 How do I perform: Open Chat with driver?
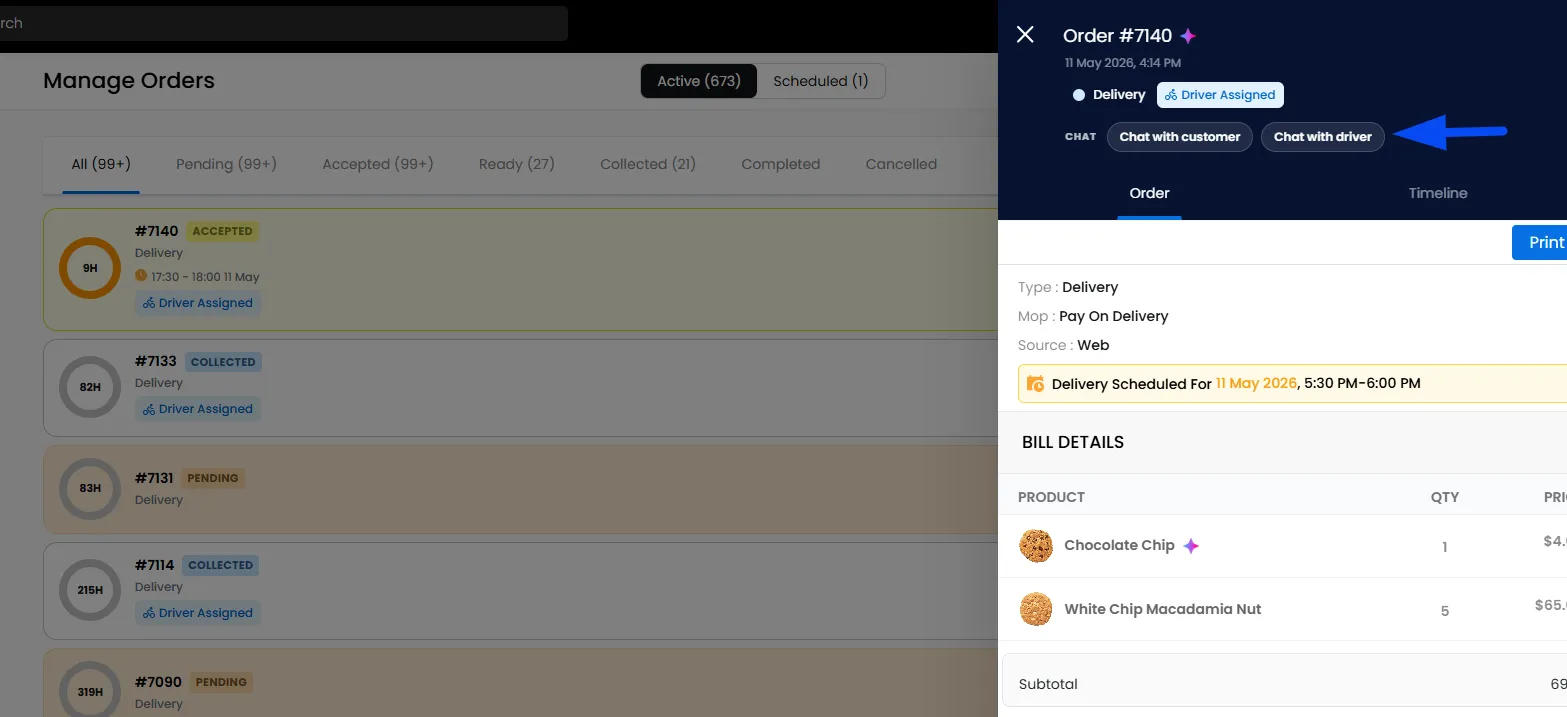click(x=1323, y=137)
